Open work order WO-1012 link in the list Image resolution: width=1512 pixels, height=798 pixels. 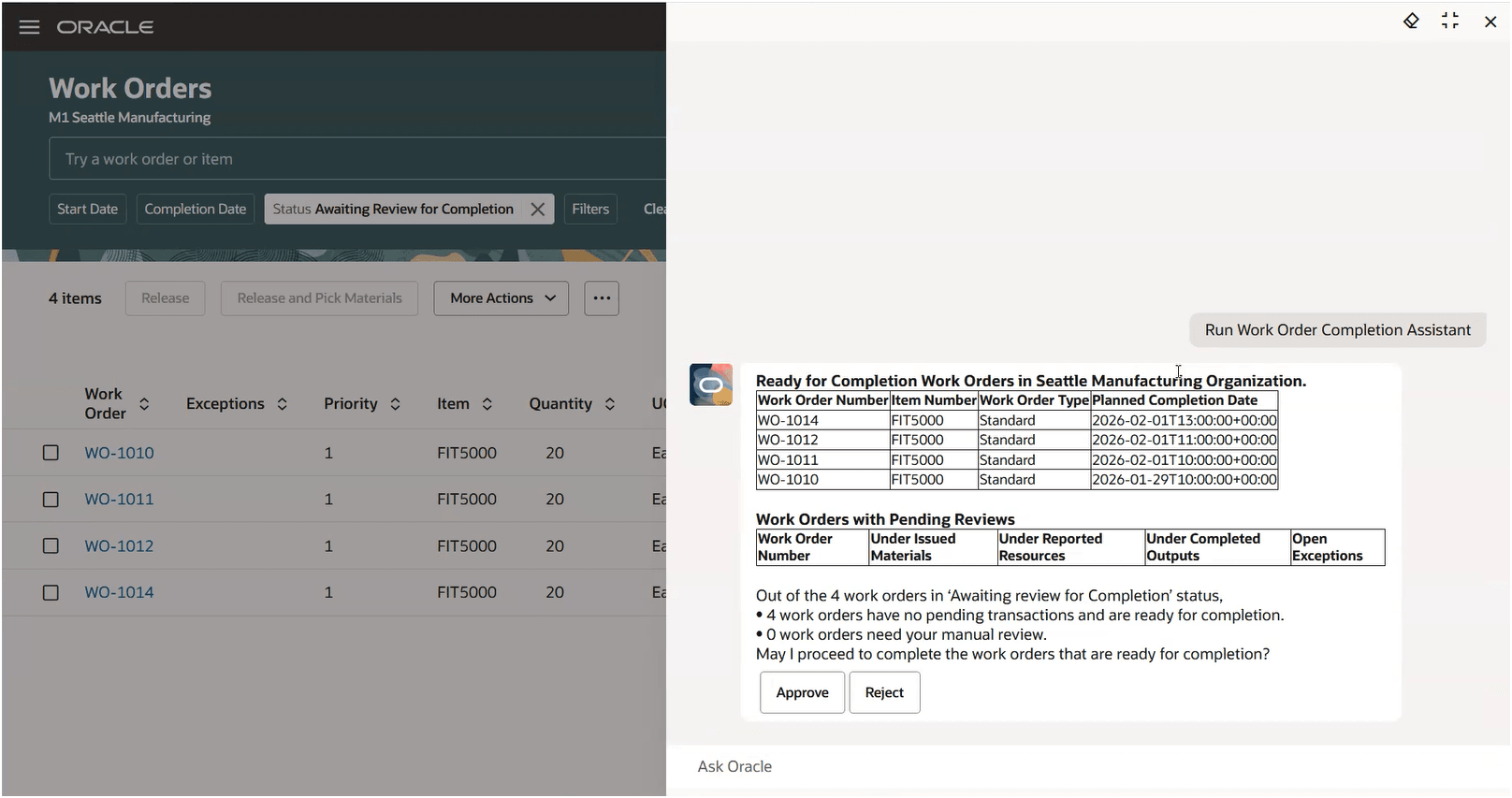click(x=119, y=546)
